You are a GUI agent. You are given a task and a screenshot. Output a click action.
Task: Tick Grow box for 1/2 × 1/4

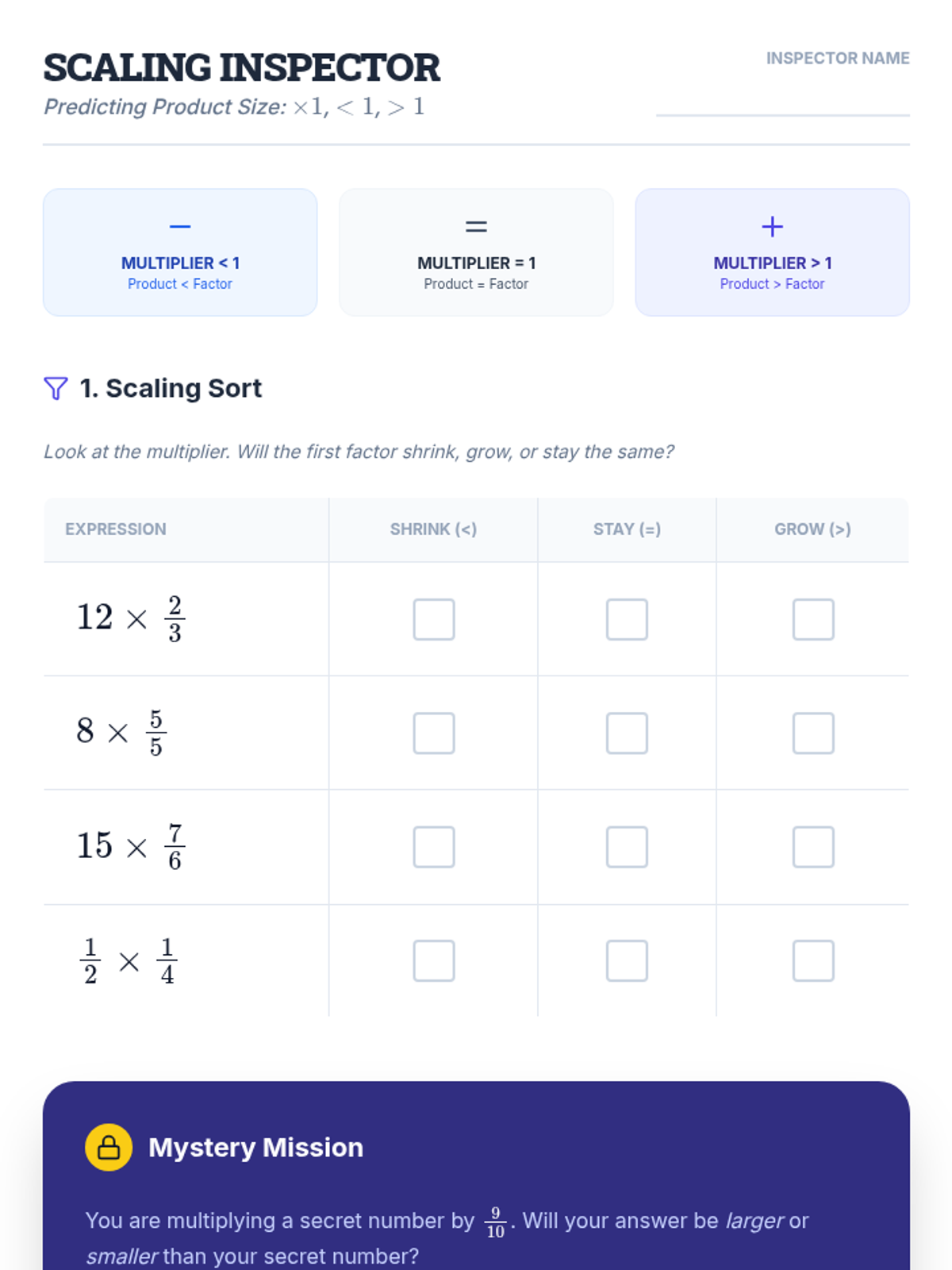point(813,960)
